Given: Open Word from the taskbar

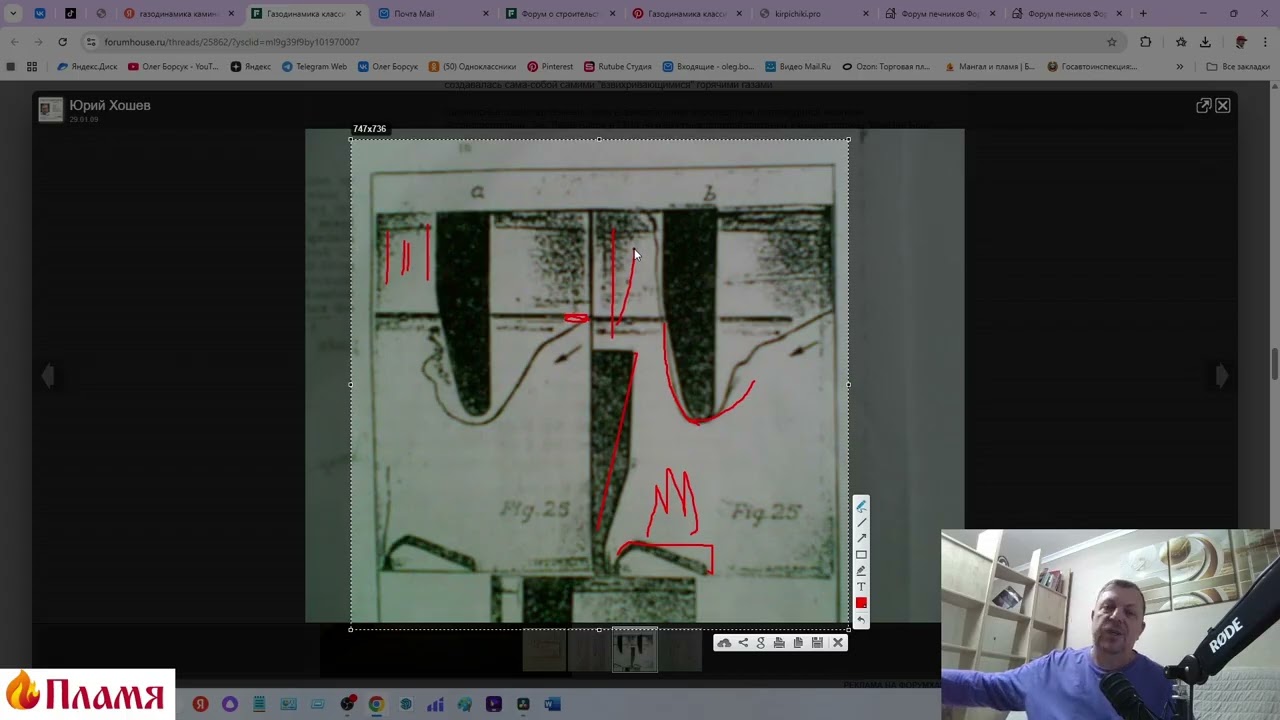Looking at the screenshot, I should tap(552, 704).
